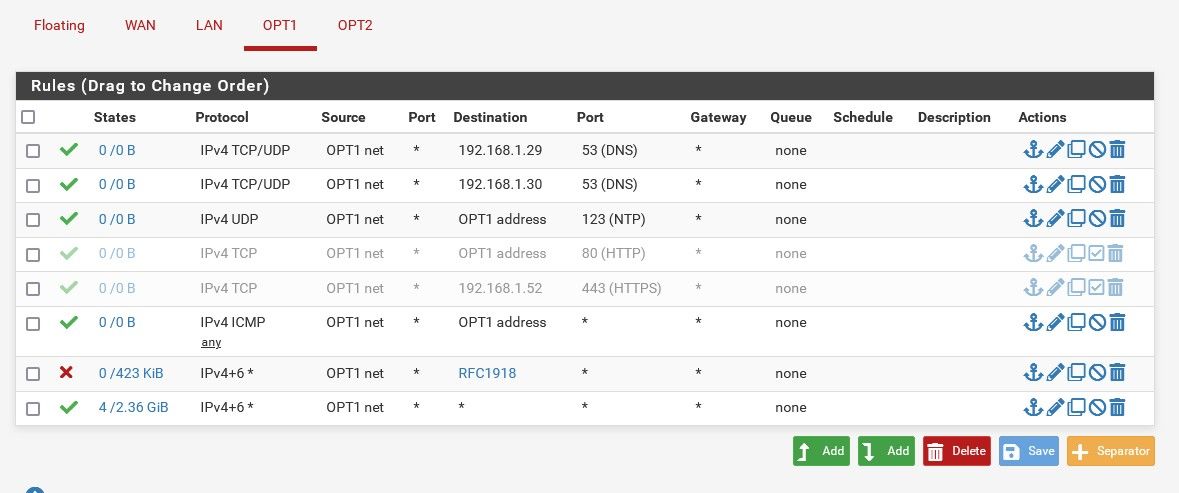The image size is (1179, 493).
Task: Check the box for 192.168.1.29 rule
Action: point(33,151)
